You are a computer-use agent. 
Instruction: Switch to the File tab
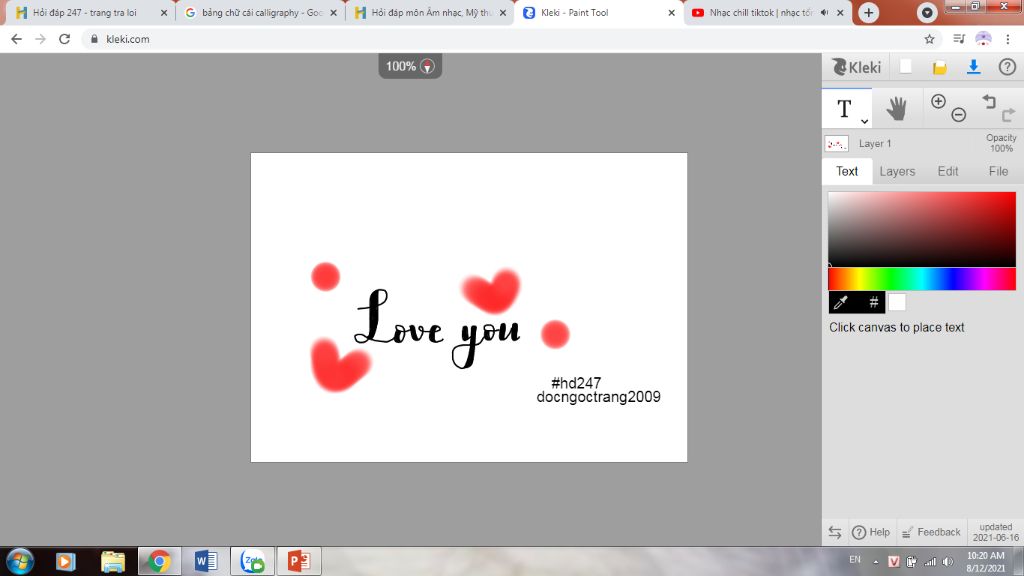point(998,171)
